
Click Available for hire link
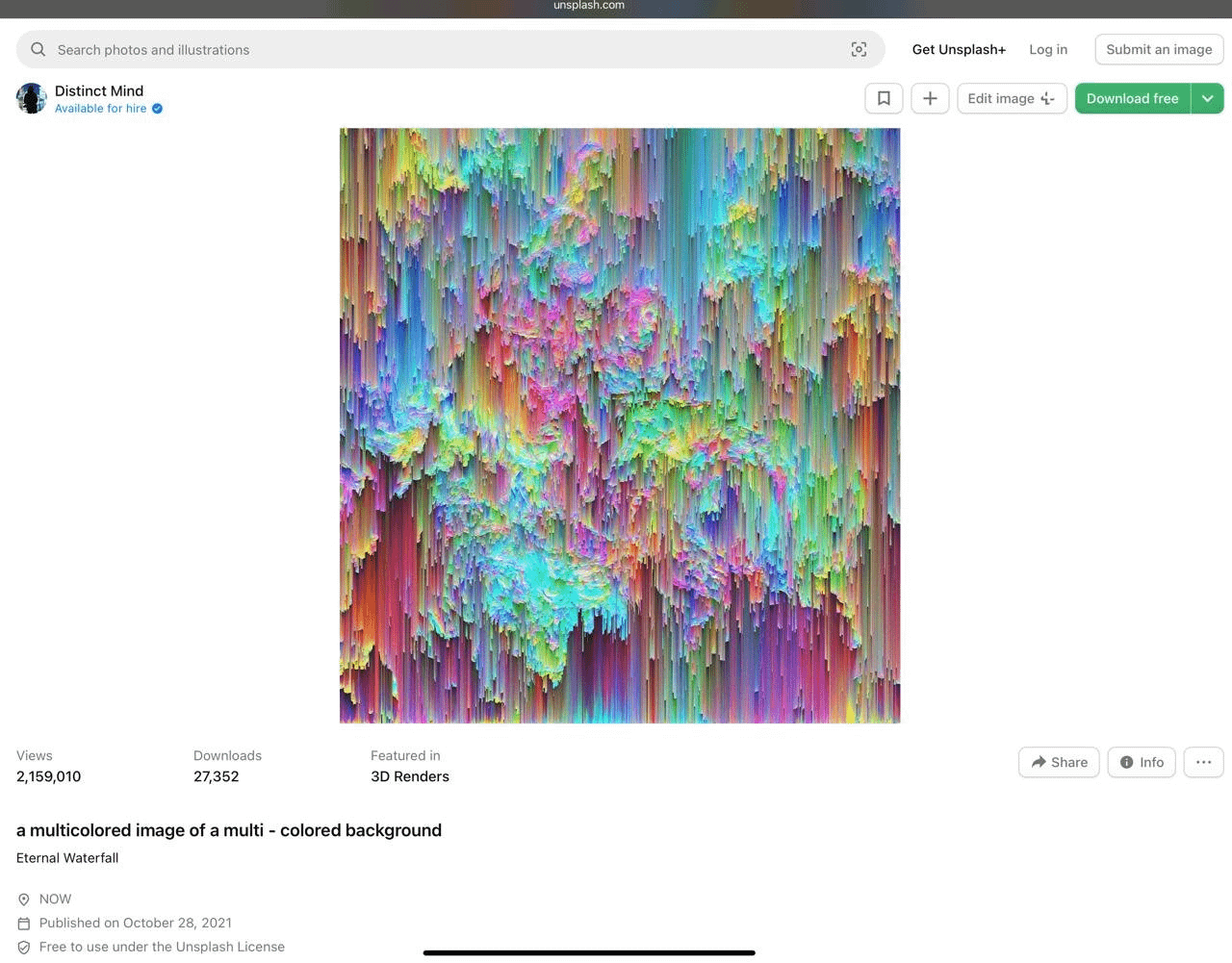click(x=101, y=109)
